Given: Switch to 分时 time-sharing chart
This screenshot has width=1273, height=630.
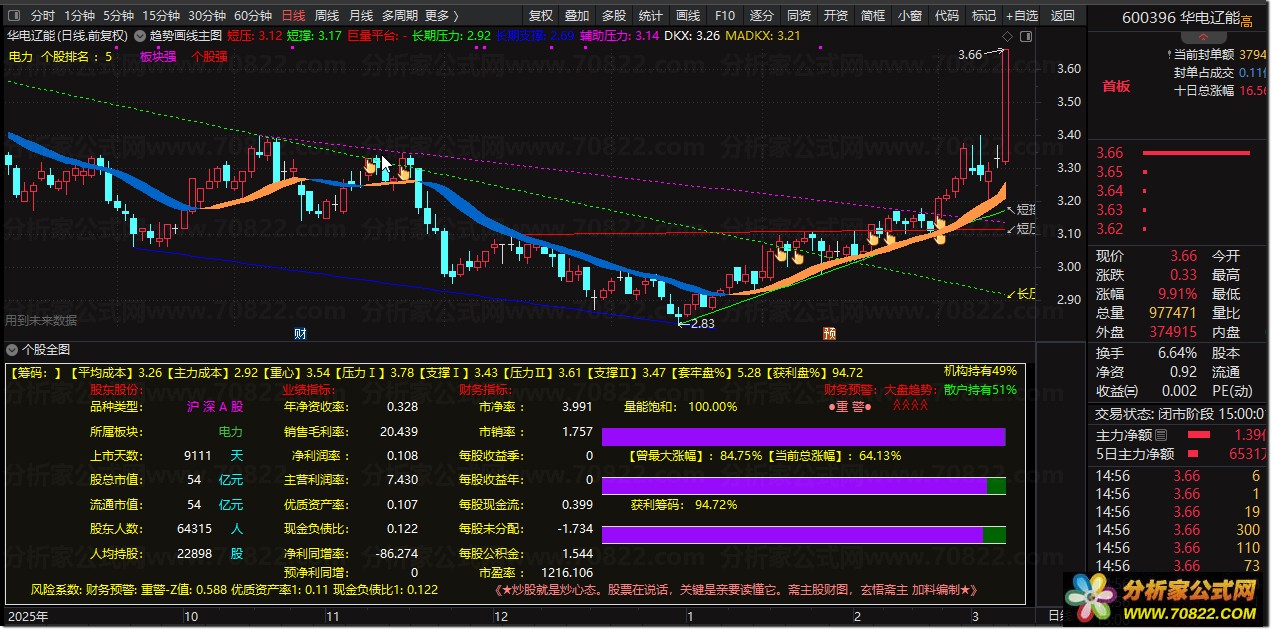Looking at the screenshot, I should [43, 16].
